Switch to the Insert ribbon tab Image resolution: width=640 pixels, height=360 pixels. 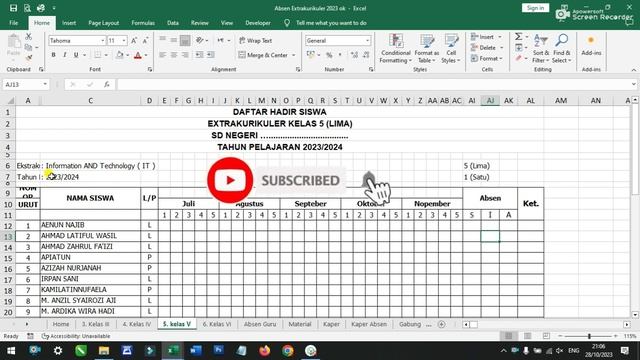[x=69, y=23]
